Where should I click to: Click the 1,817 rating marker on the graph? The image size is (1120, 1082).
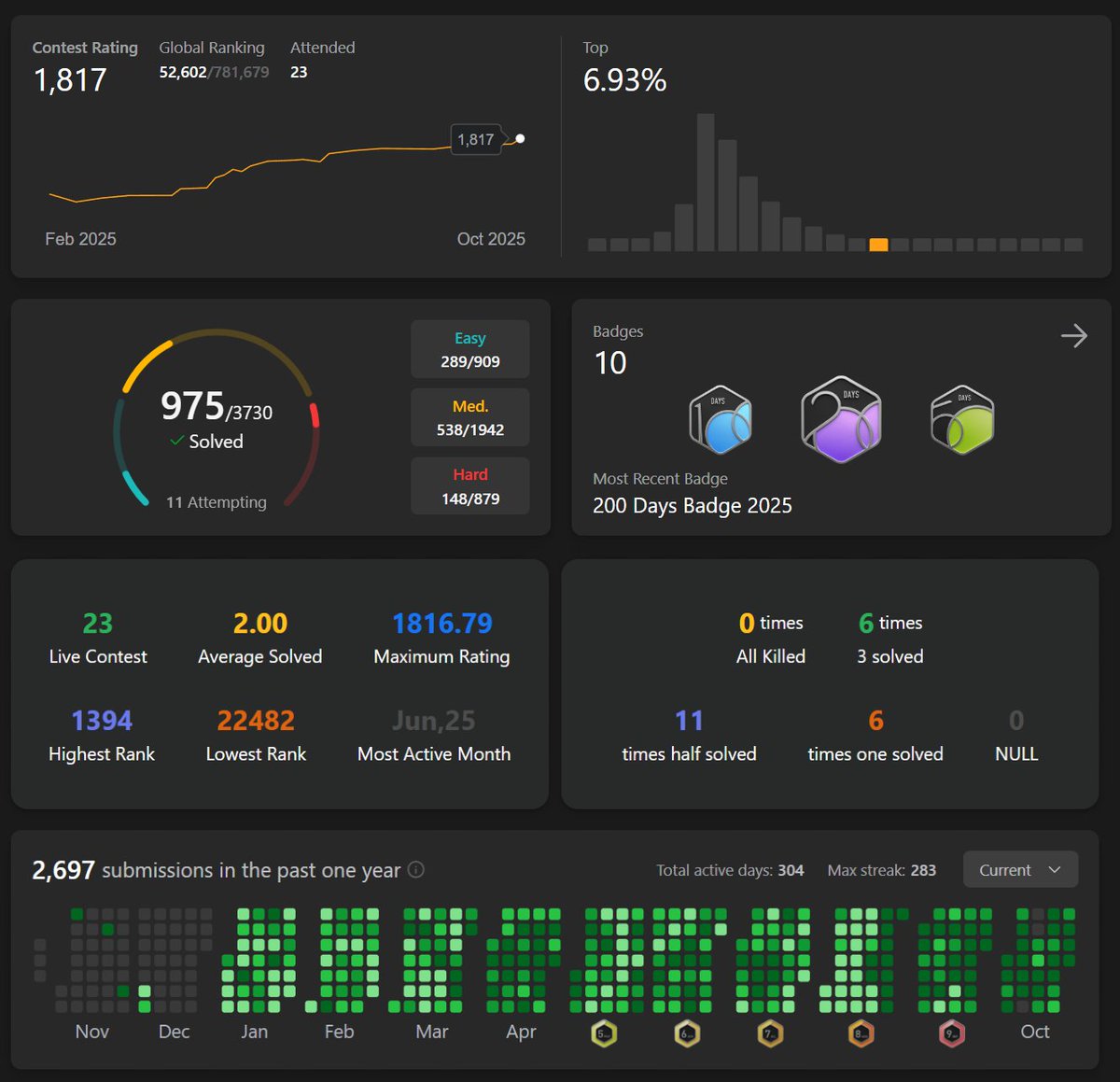476,139
